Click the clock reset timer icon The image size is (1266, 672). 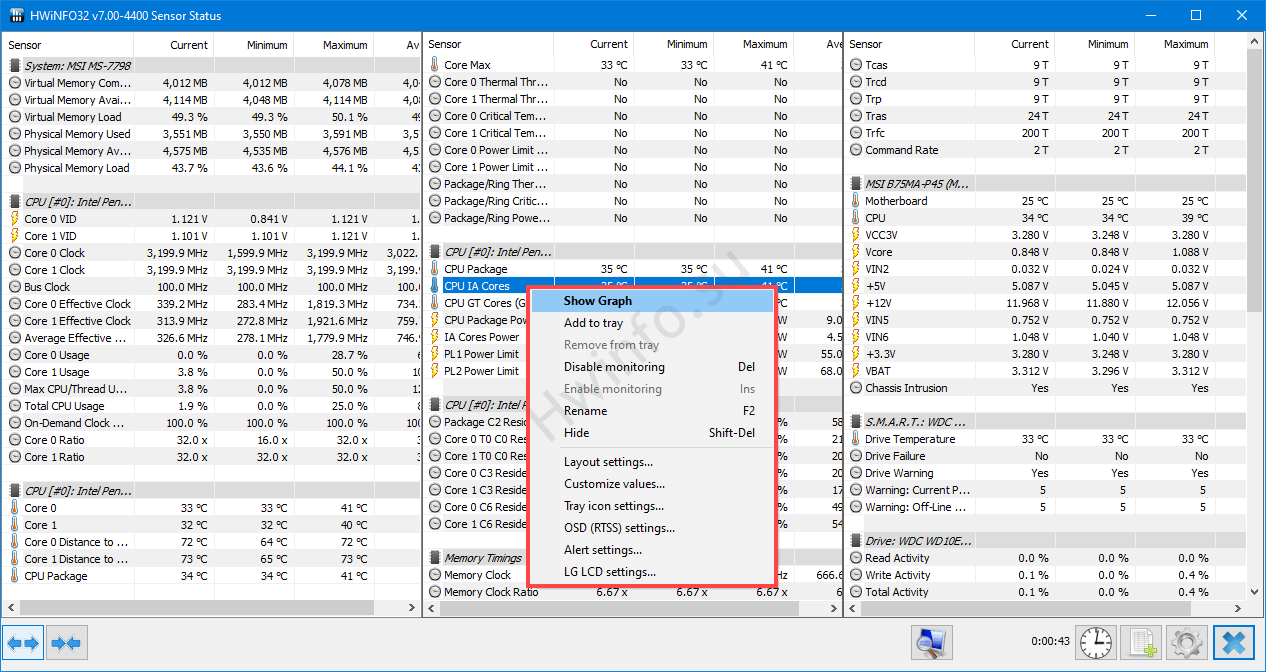(x=1097, y=642)
